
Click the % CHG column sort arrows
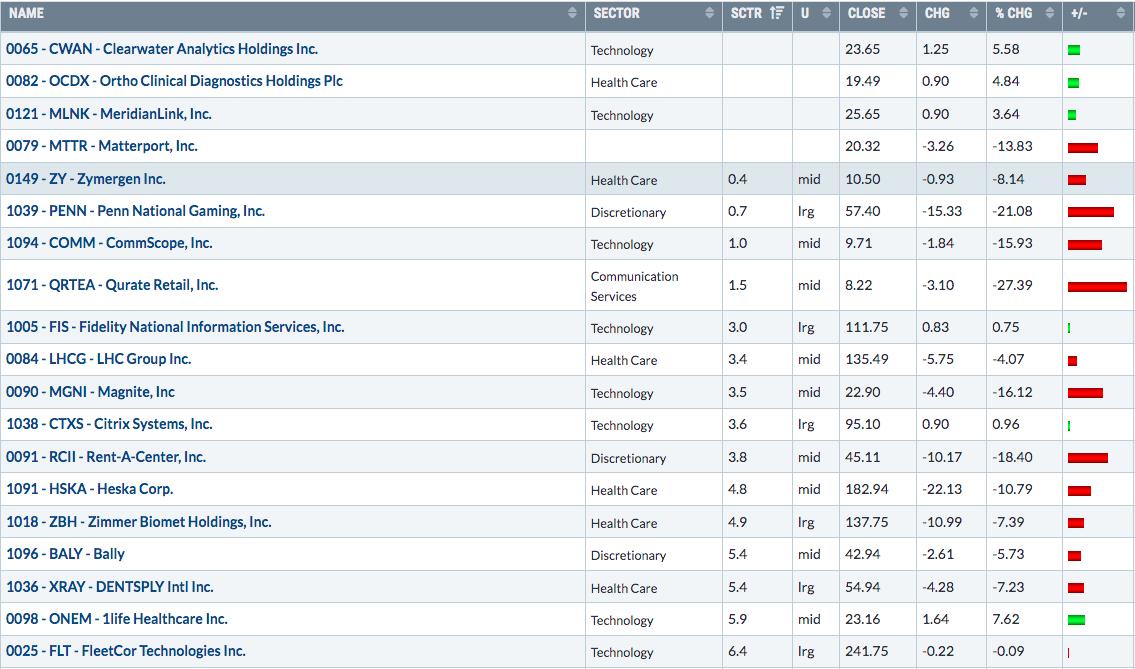(1049, 14)
